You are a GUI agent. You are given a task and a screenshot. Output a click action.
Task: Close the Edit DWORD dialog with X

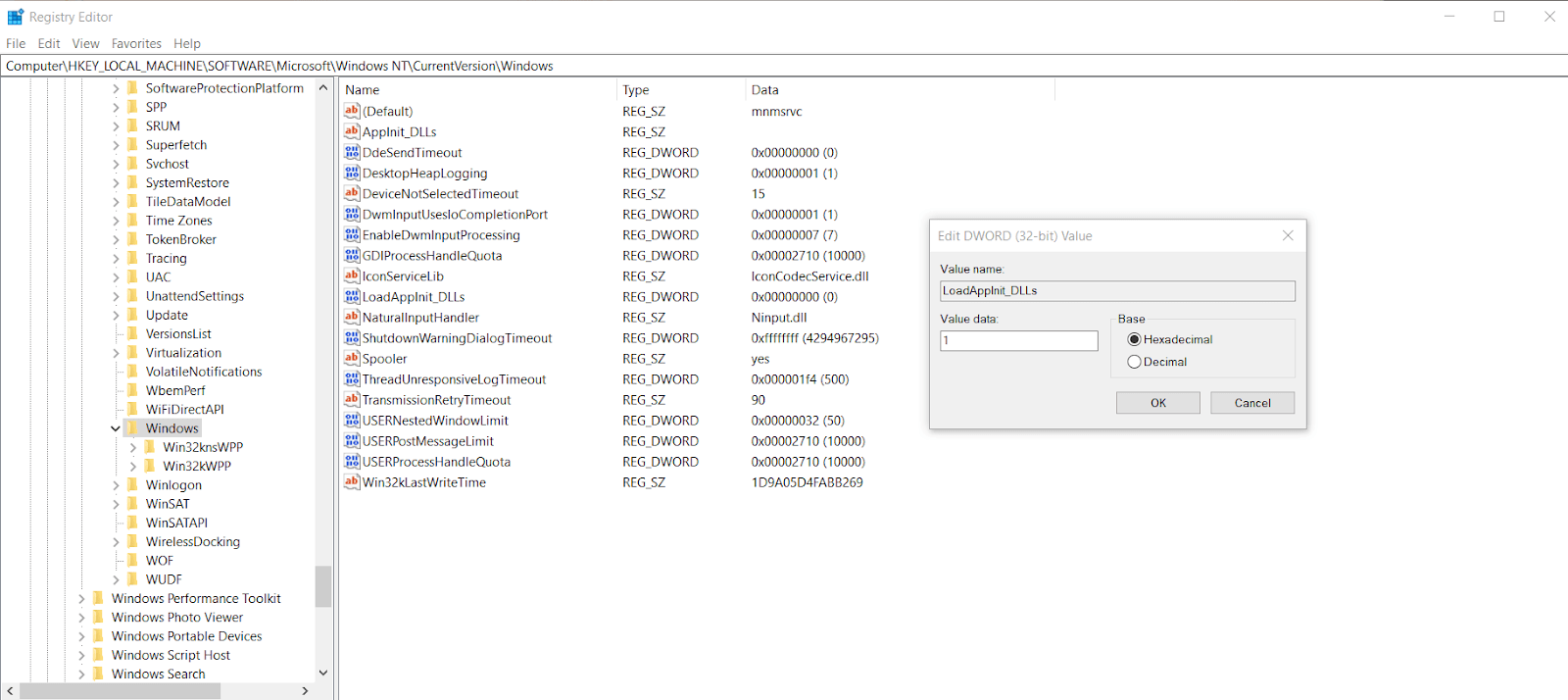coord(1288,235)
